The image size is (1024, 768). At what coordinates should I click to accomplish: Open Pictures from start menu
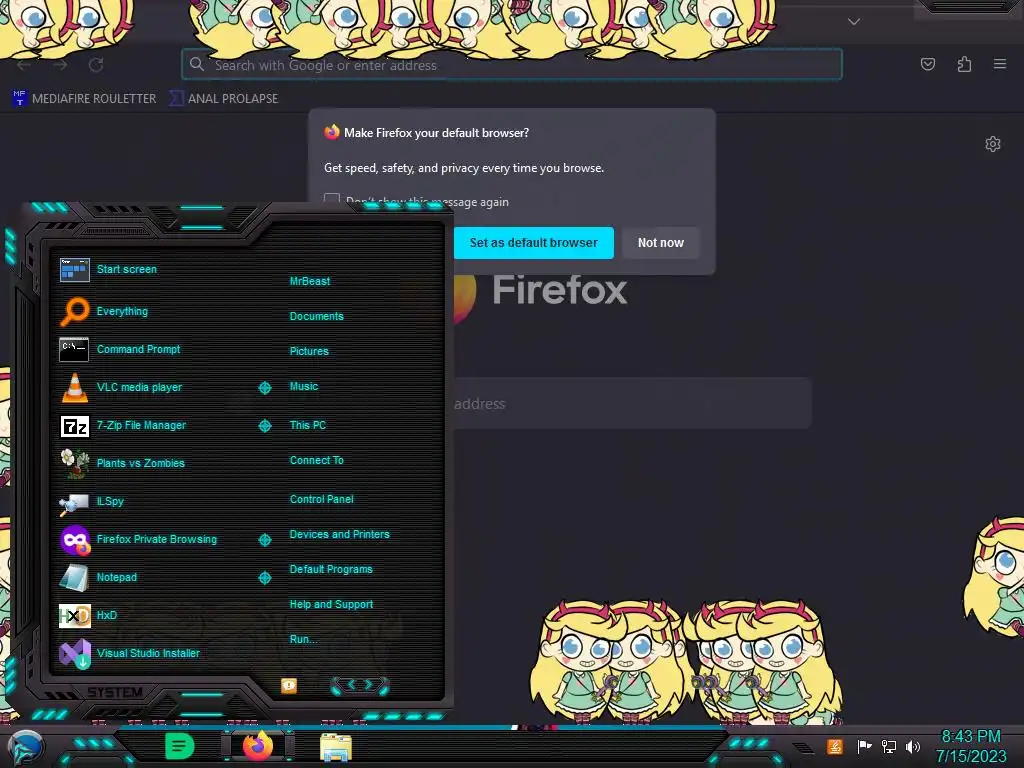click(309, 351)
